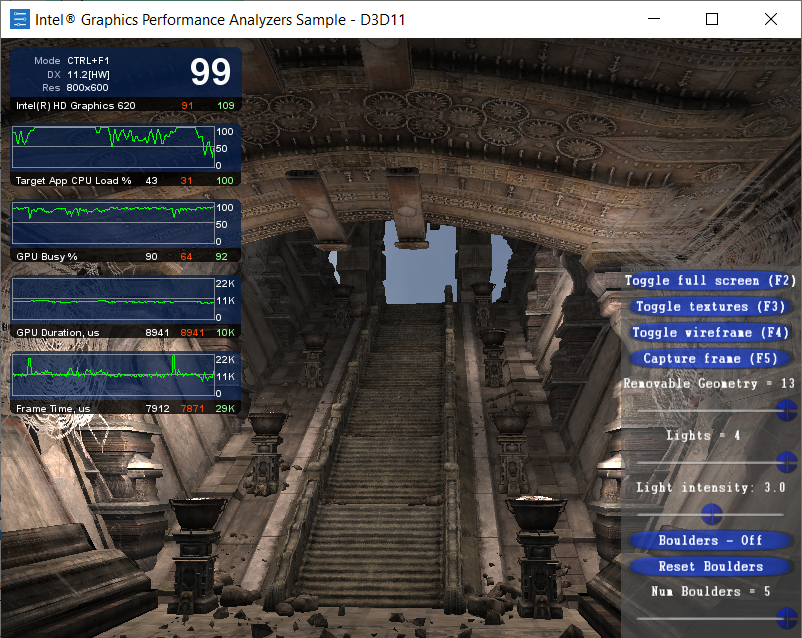Toggle textures (F3) button

click(x=710, y=307)
